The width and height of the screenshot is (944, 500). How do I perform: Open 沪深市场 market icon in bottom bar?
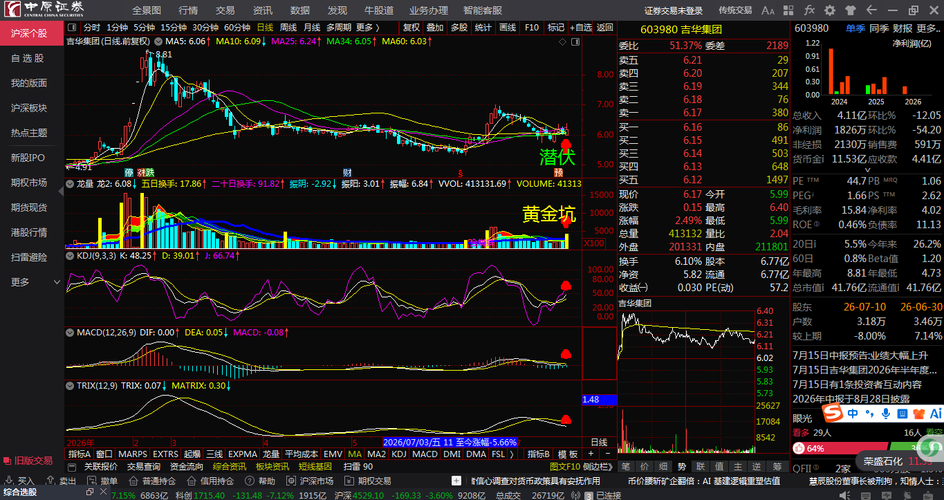click(291, 481)
